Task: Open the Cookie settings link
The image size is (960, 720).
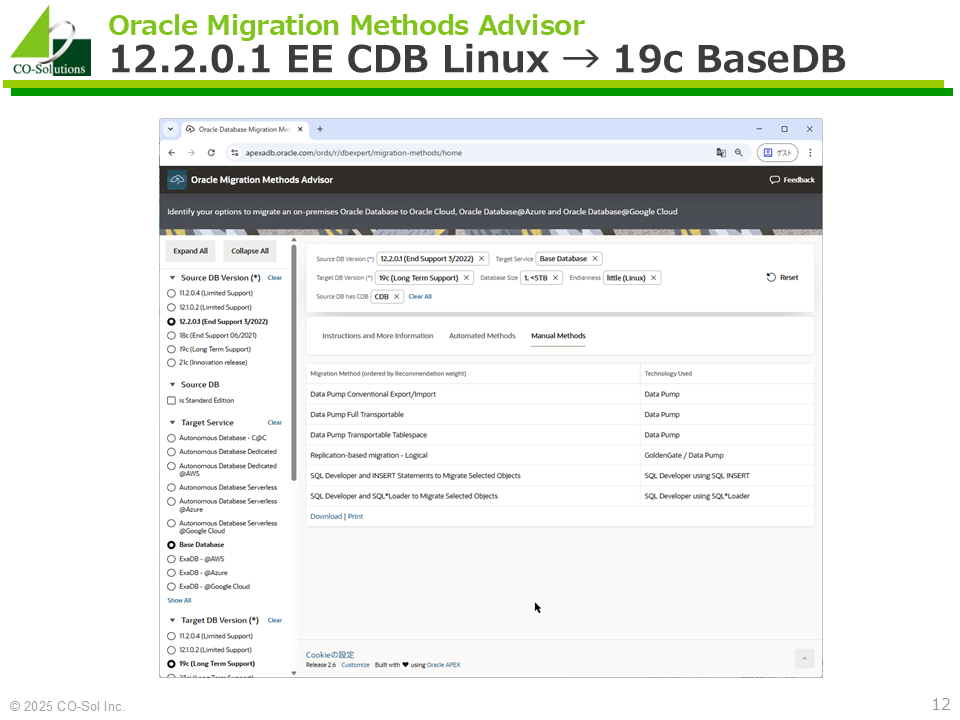Action: click(x=330, y=654)
